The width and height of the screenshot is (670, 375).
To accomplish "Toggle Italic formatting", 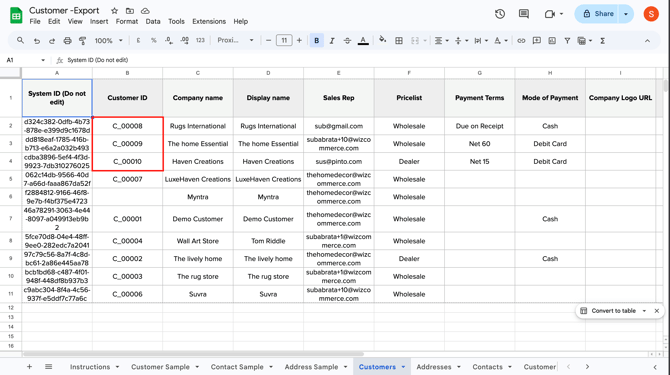I will coord(332,41).
